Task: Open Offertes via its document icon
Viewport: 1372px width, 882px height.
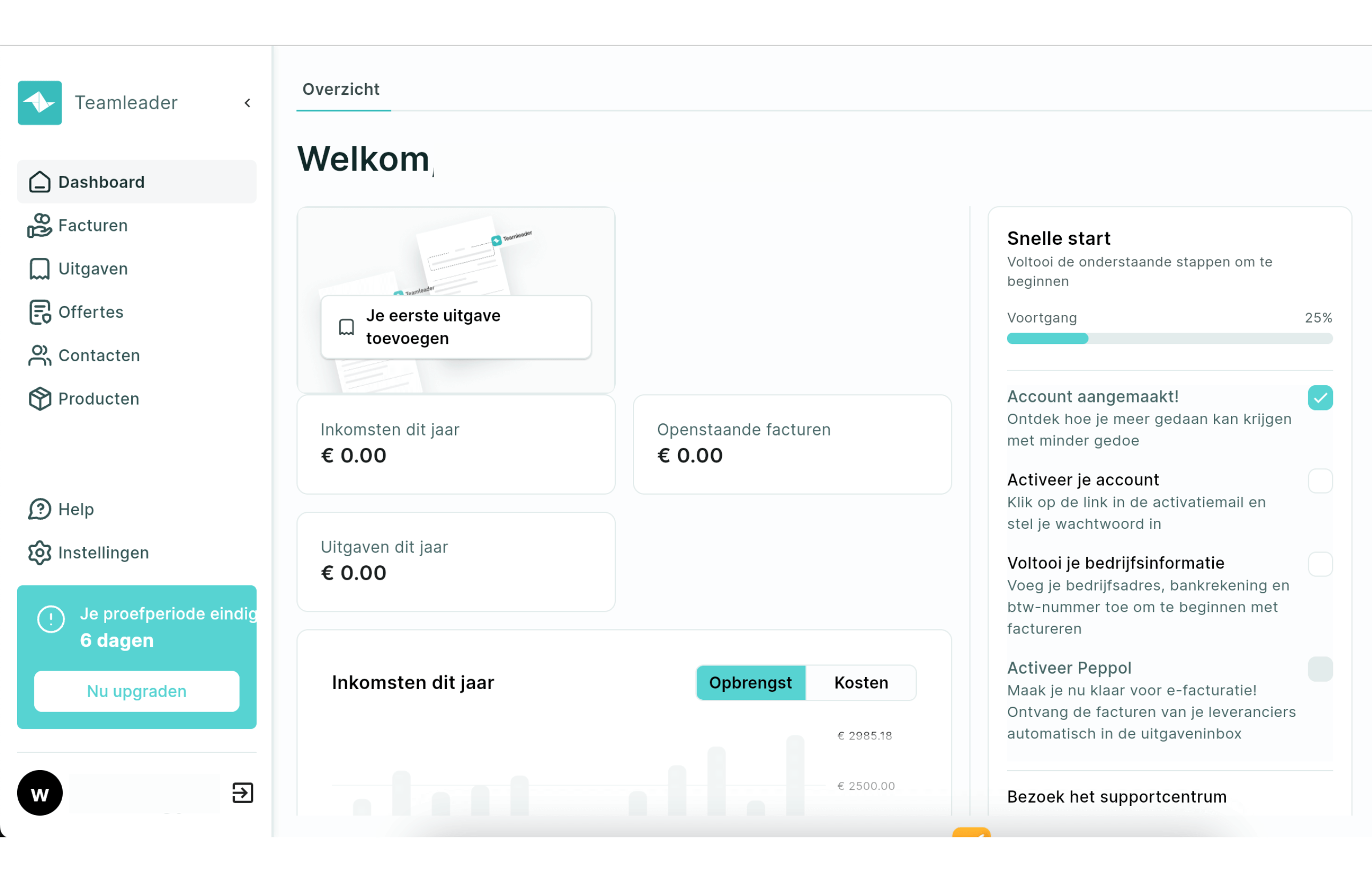Action: [40, 312]
